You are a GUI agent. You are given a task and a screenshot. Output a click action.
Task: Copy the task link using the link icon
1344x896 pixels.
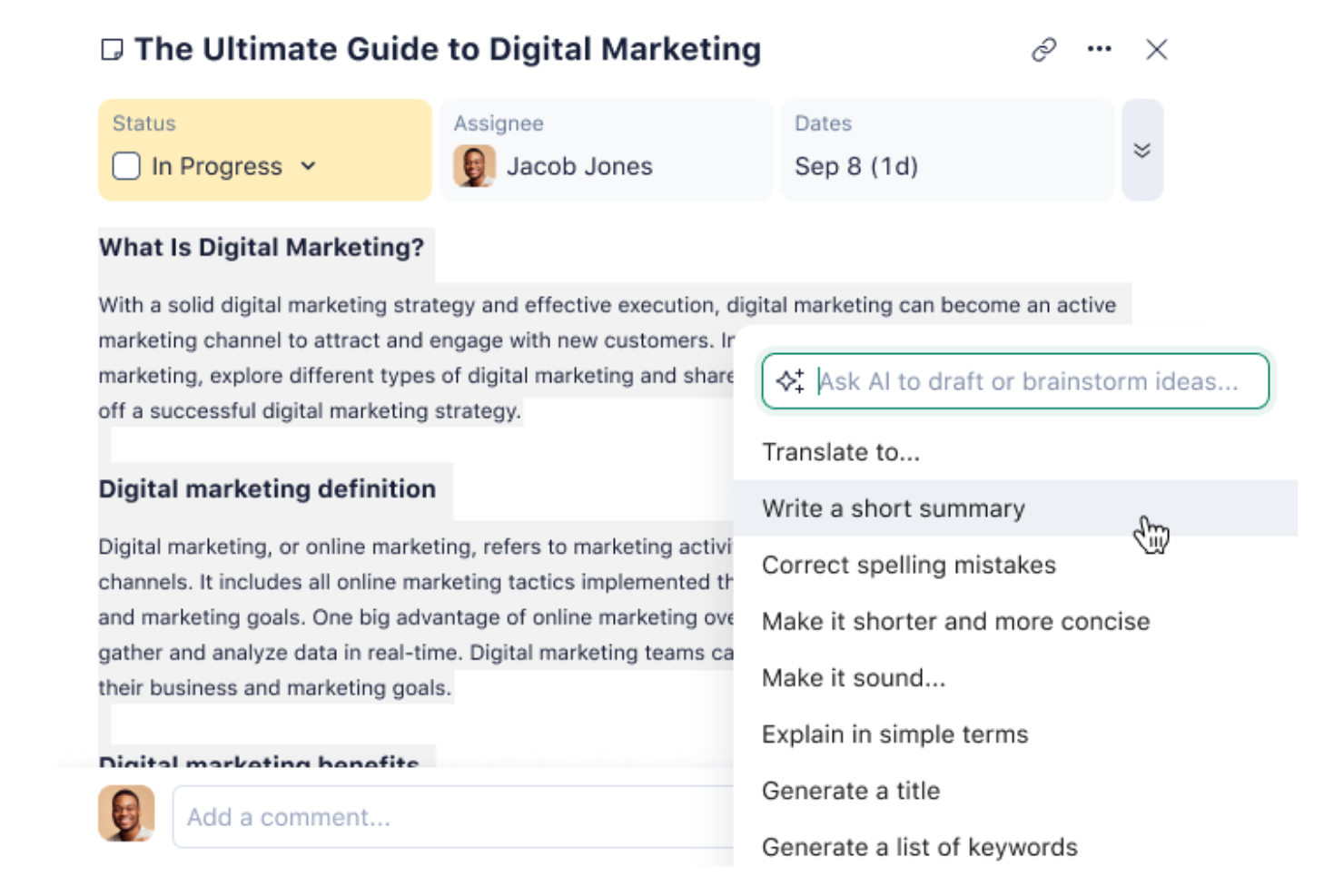click(x=1043, y=50)
